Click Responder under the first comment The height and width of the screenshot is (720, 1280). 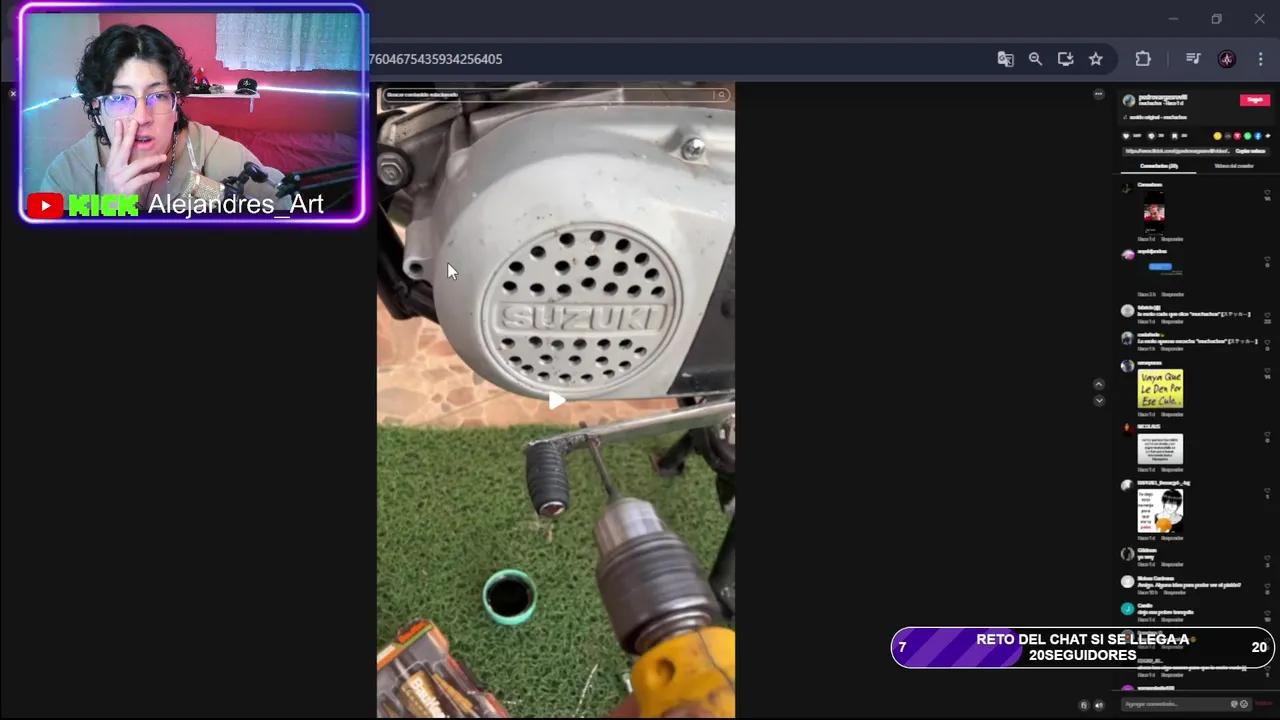coord(1172,239)
